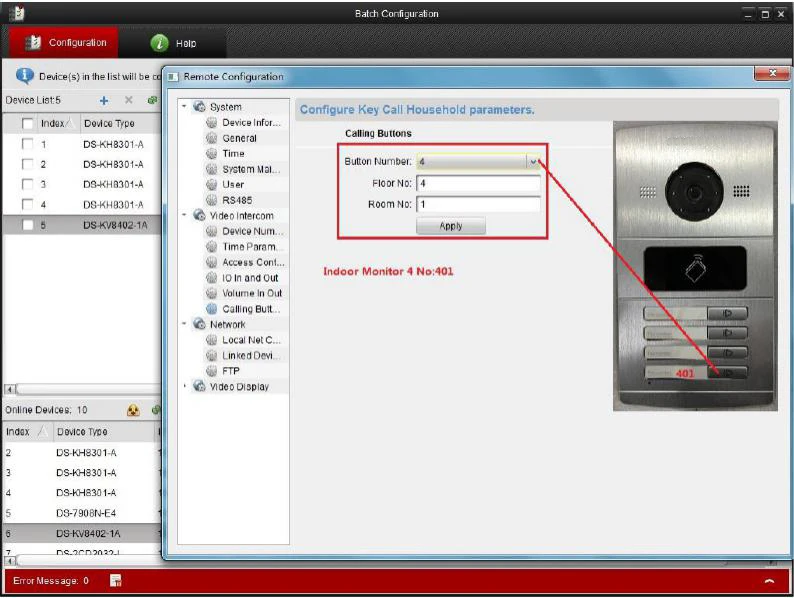
Task: Select online device DS-7908N-E4
Action: click(82, 513)
